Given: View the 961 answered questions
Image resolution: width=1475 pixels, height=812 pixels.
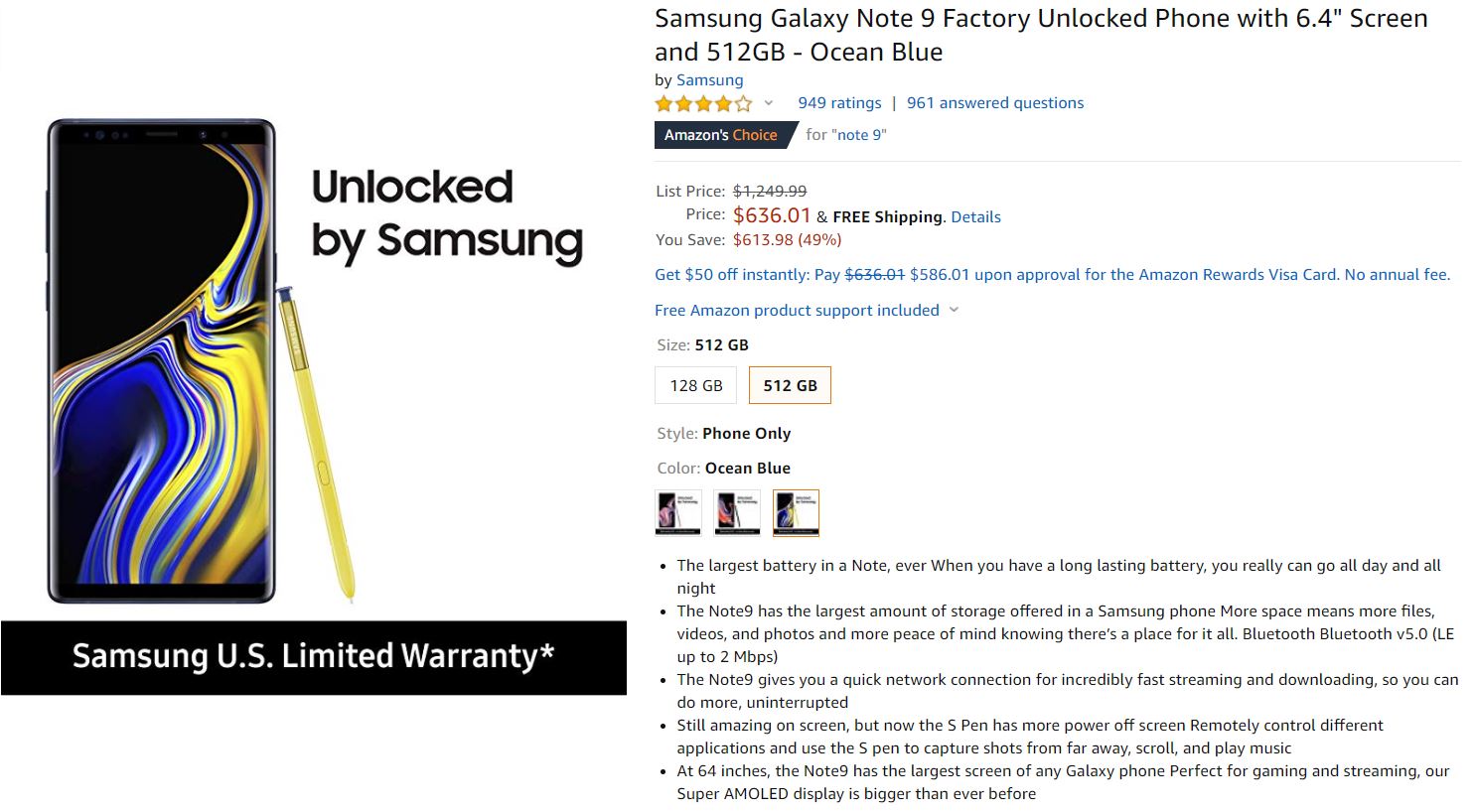Looking at the screenshot, I should [994, 103].
